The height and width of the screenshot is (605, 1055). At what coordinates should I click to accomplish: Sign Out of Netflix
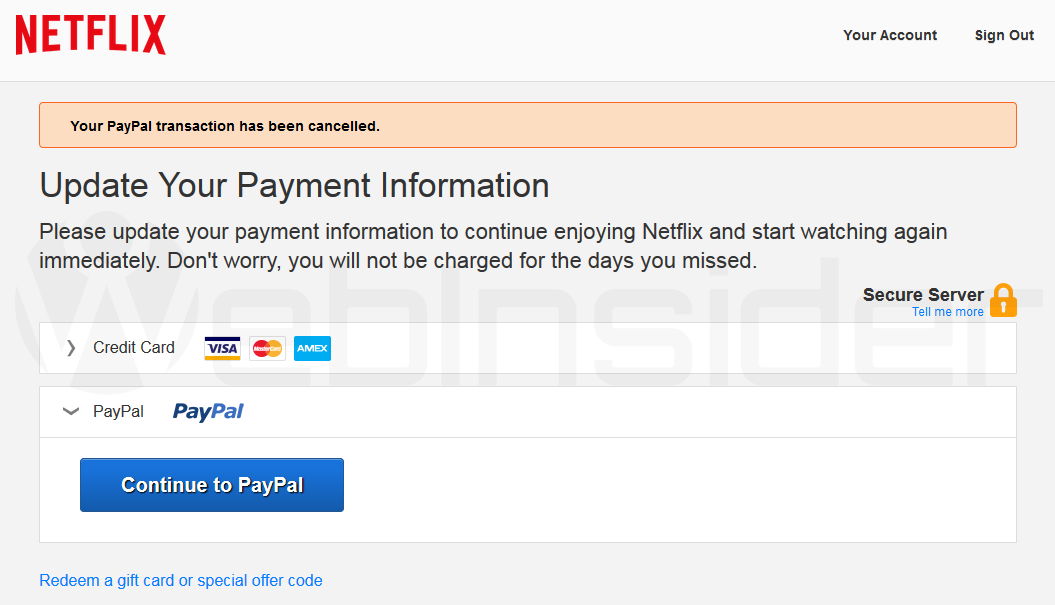pos(1004,35)
